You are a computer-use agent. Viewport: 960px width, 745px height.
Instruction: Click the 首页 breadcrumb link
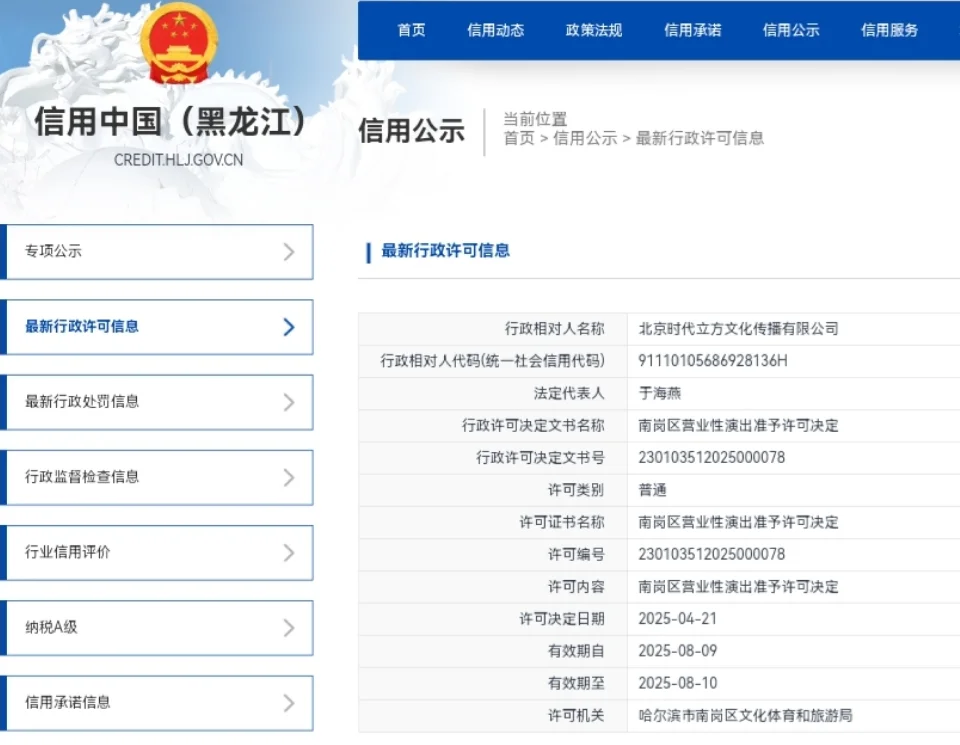tap(519, 138)
